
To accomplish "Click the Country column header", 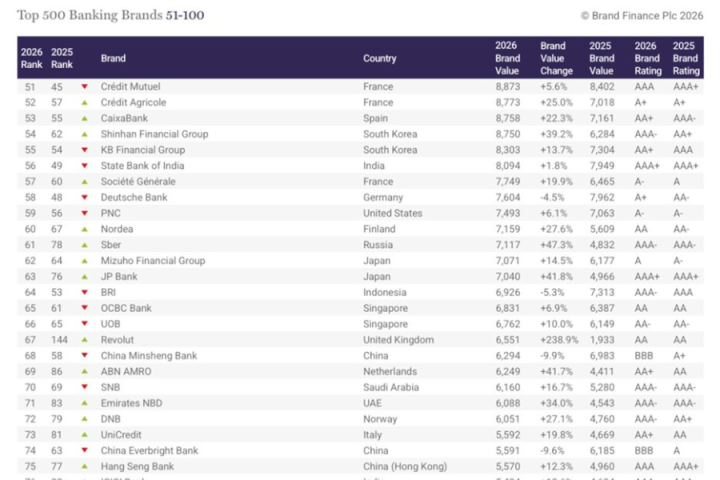I will [x=379, y=58].
